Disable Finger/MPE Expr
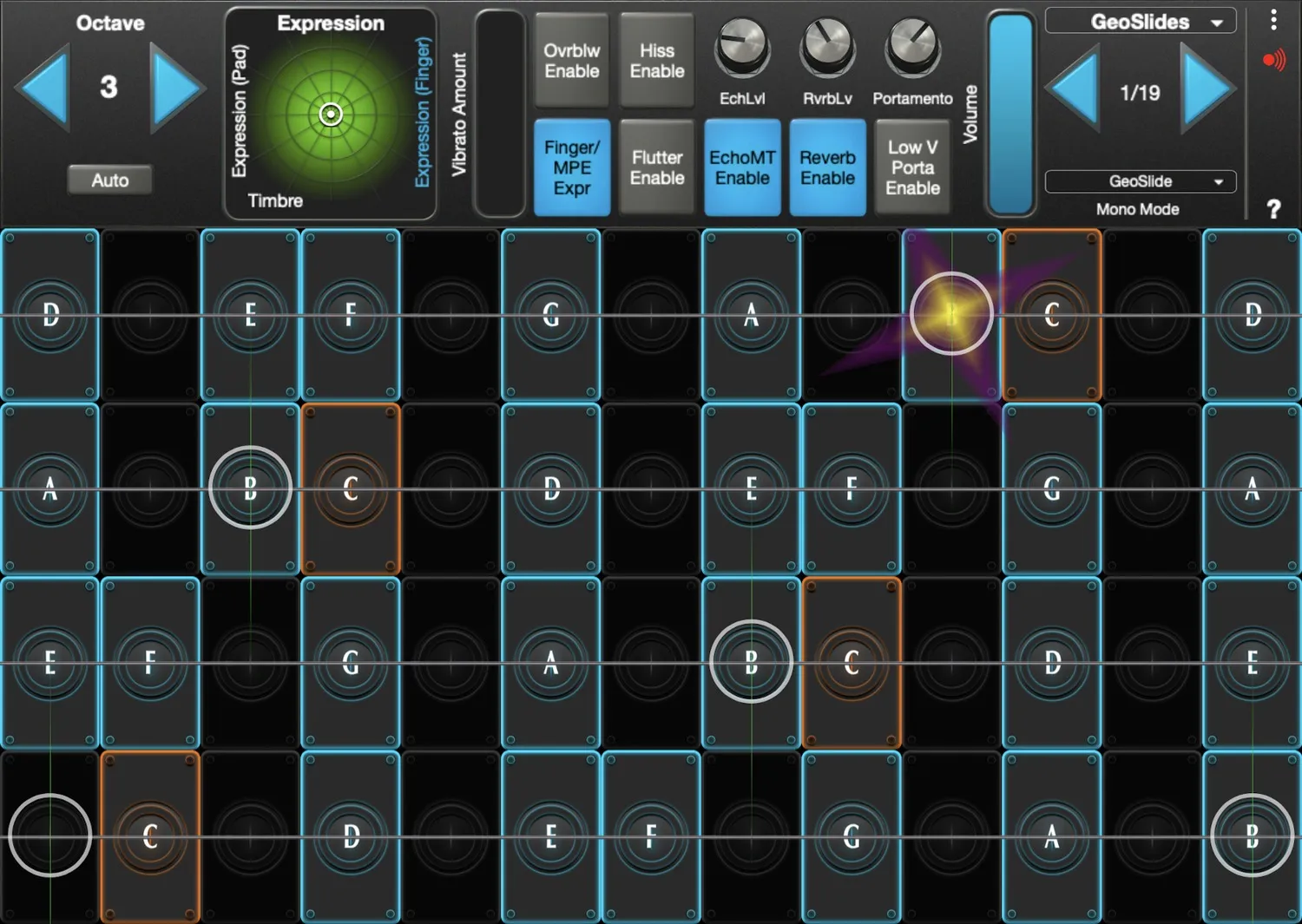The height and width of the screenshot is (924, 1302). (572, 167)
